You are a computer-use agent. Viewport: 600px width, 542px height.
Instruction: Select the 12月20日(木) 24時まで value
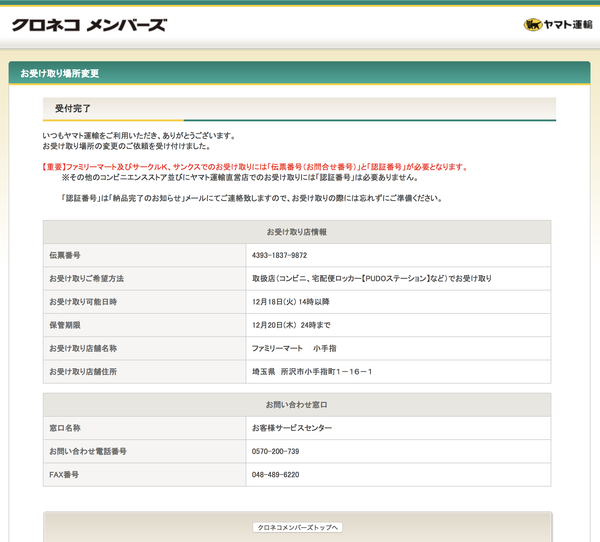click(291, 325)
